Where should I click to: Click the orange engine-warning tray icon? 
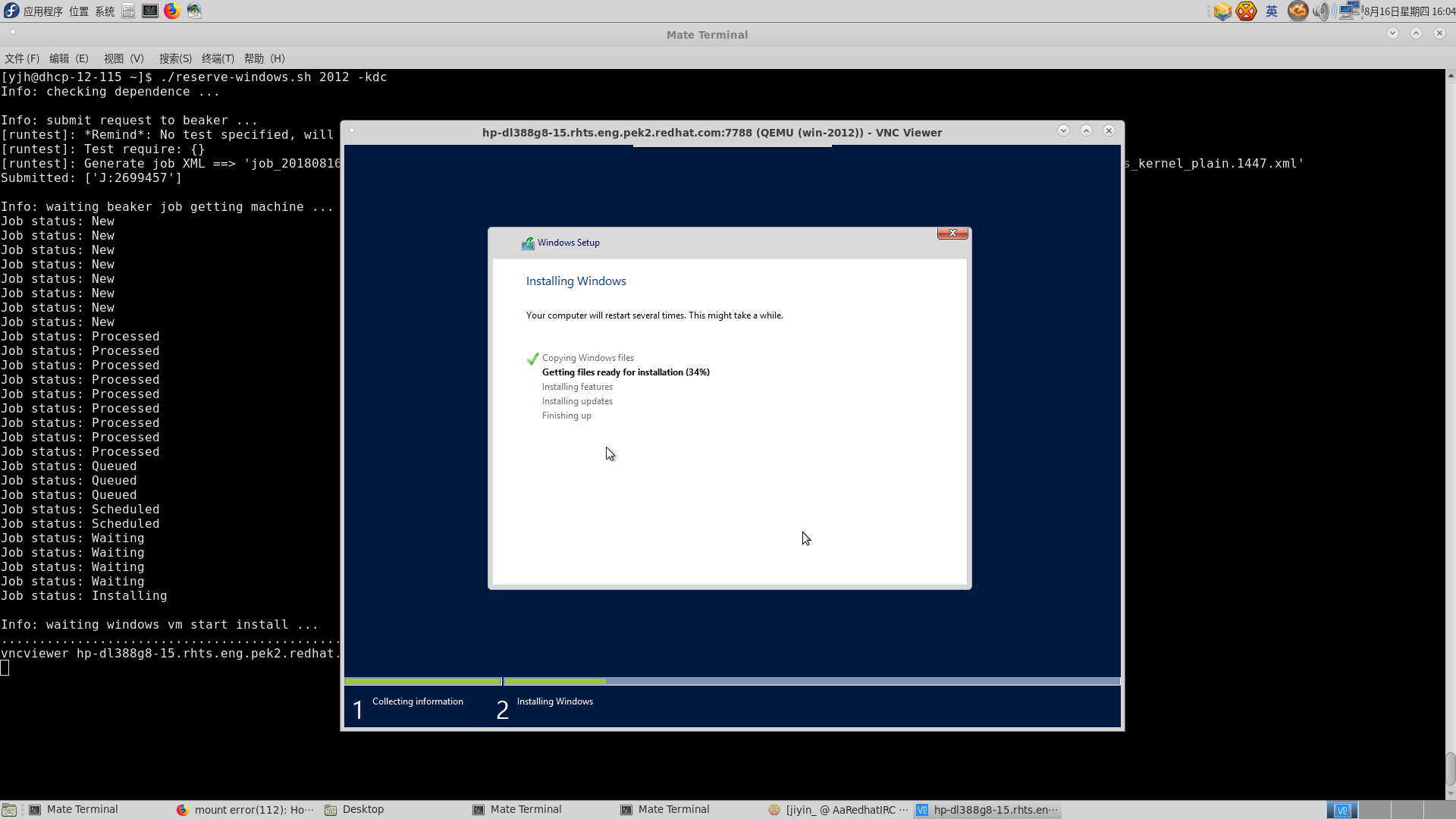click(1298, 11)
